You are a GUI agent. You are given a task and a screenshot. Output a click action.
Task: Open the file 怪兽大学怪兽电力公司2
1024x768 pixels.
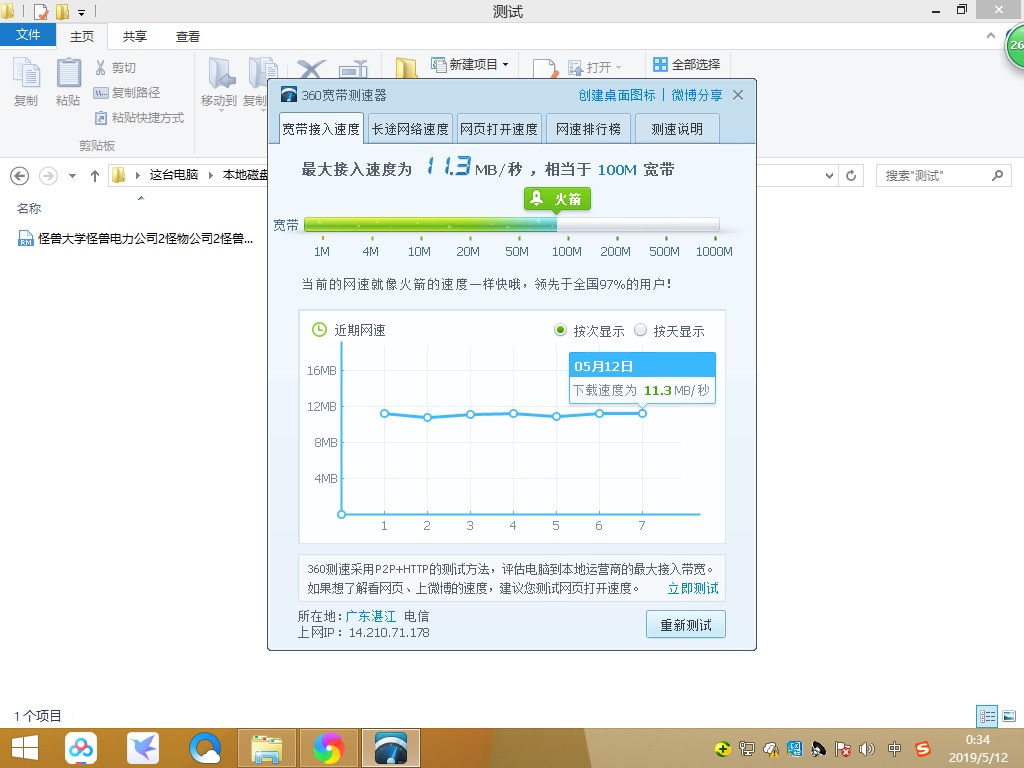coord(135,238)
